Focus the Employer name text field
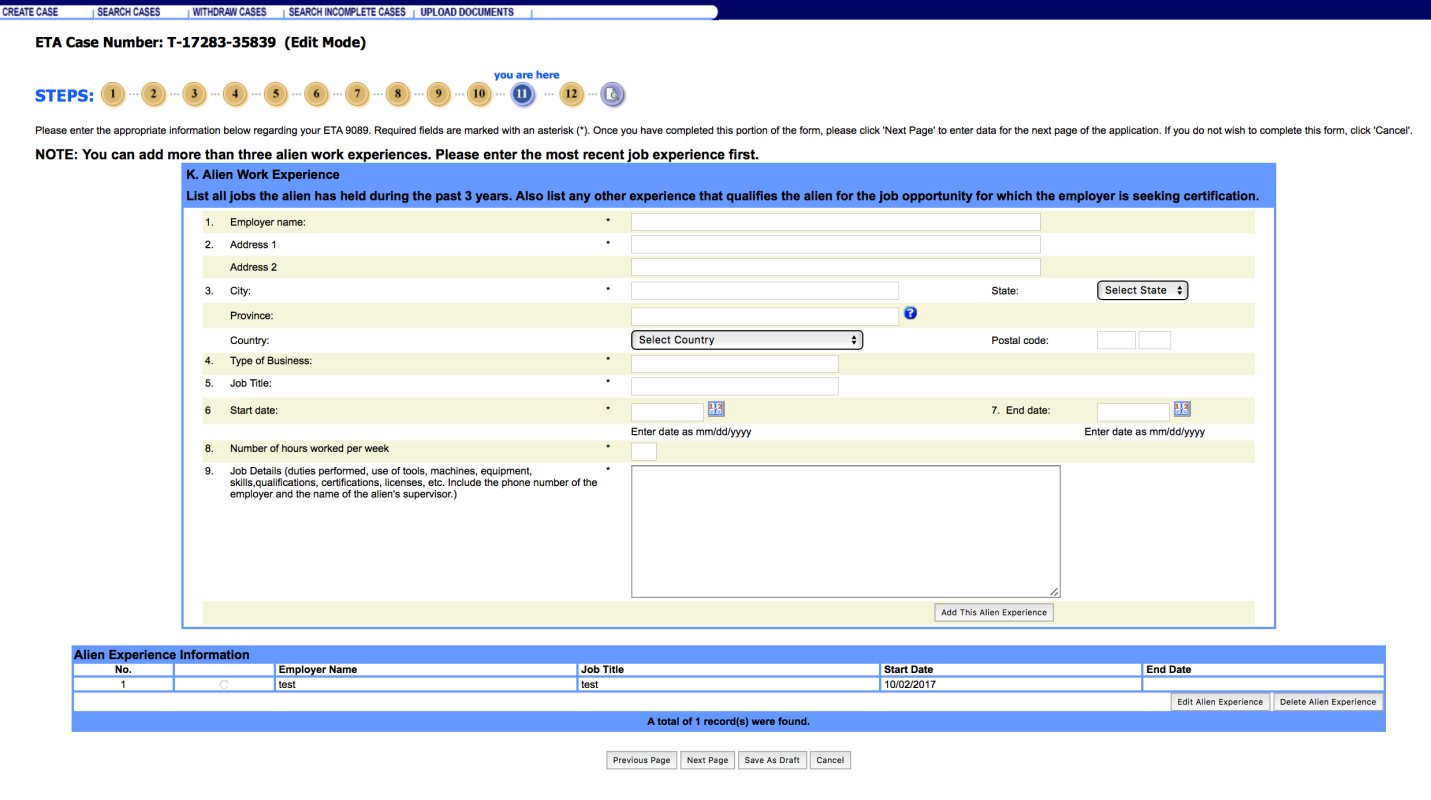Screen dimensions: 1431x800 pyautogui.click(x=835, y=222)
